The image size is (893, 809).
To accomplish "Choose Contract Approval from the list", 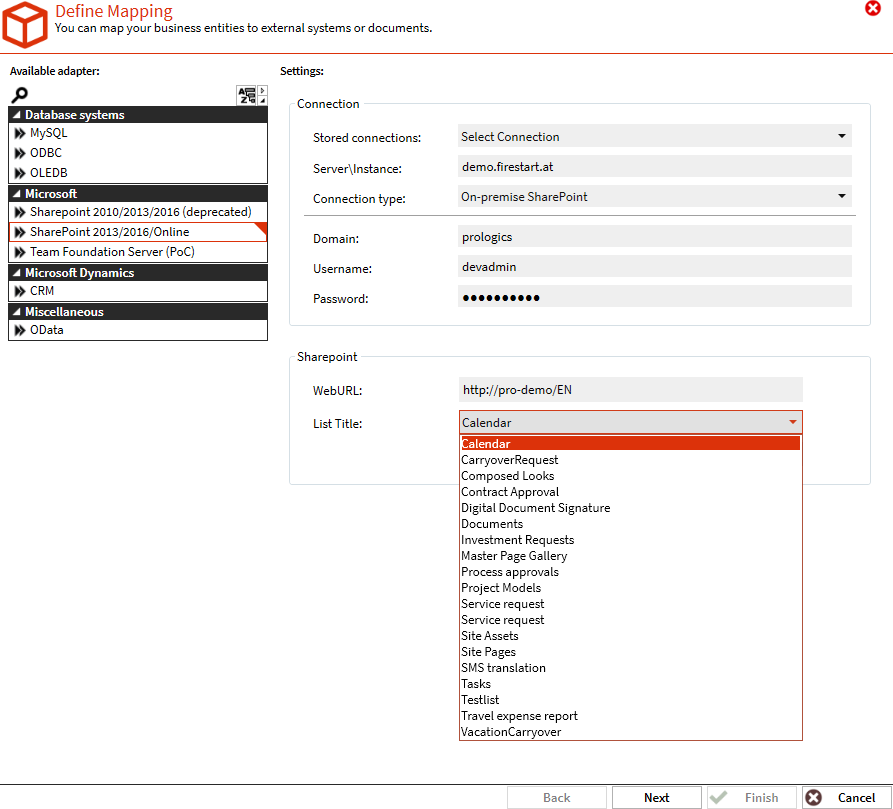I will [x=510, y=492].
